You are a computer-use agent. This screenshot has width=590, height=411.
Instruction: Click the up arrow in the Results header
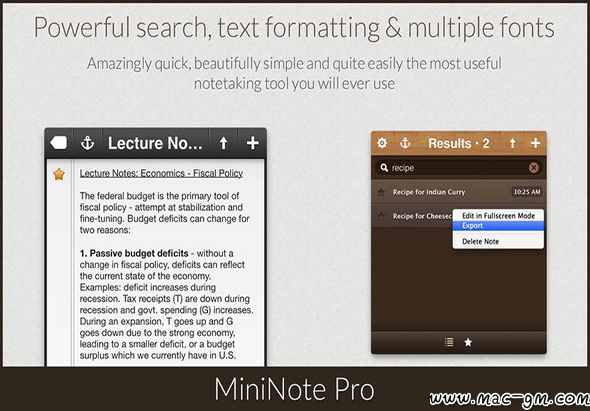click(512, 143)
